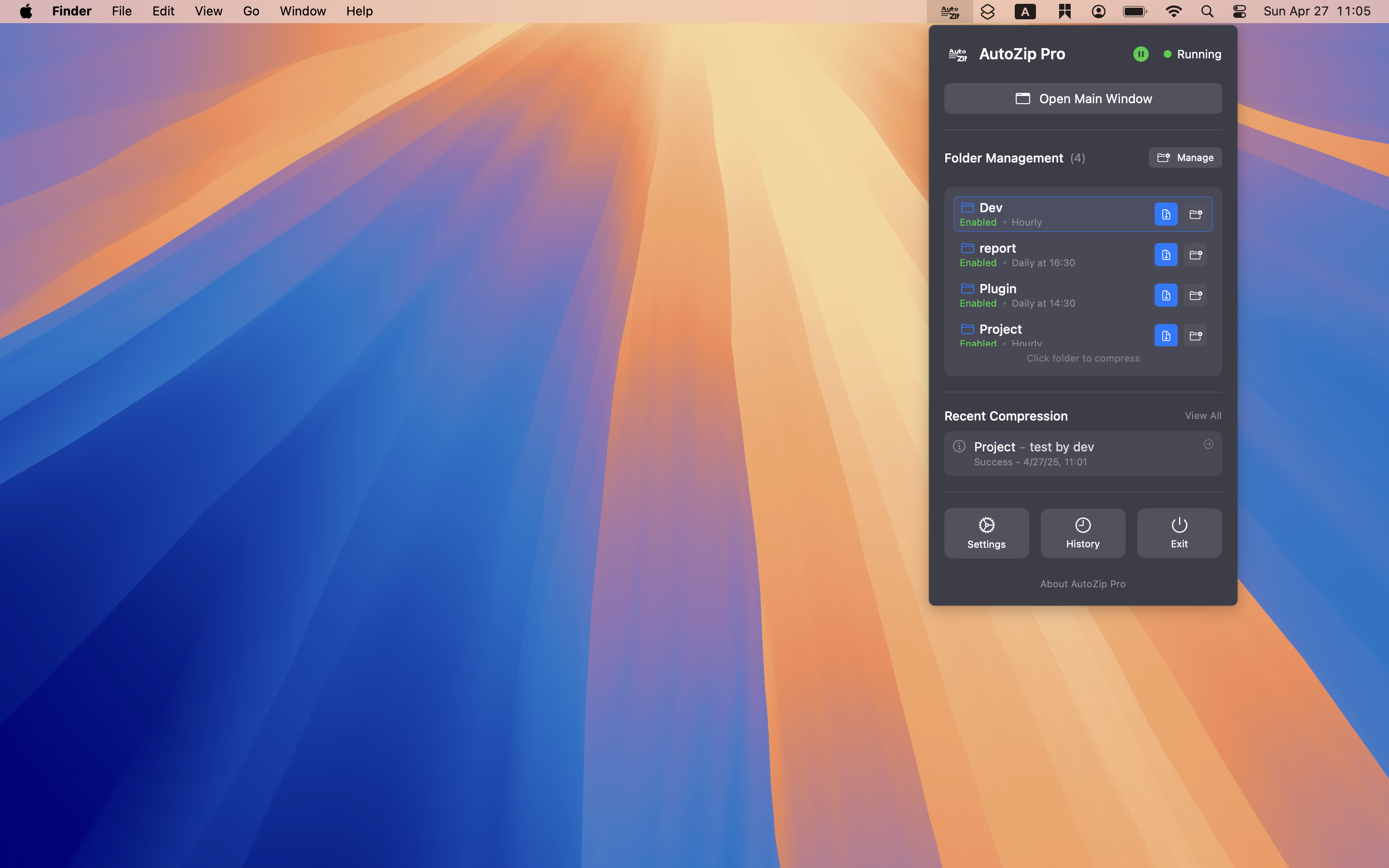
Task: Click the Running status indicator
Action: point(1192,54)
